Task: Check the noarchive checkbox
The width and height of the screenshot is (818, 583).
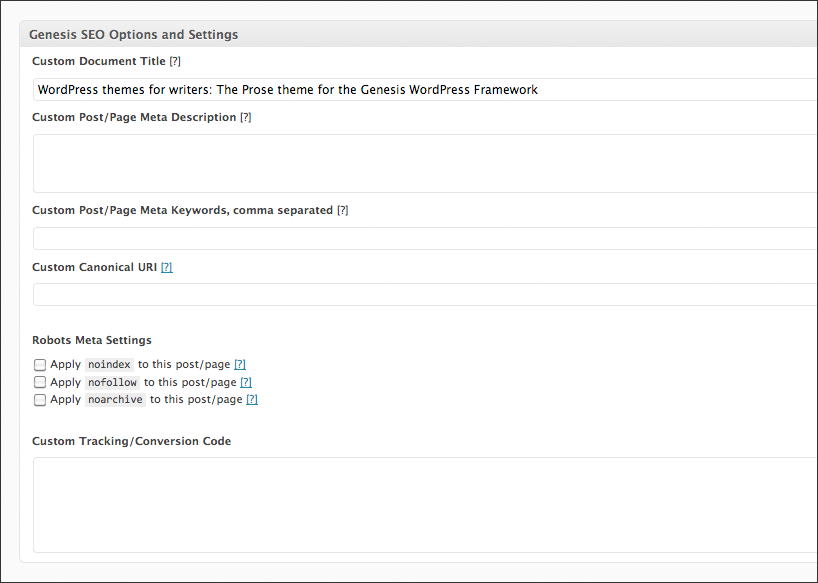Action: pyautogui.click(x=40, y=400)
